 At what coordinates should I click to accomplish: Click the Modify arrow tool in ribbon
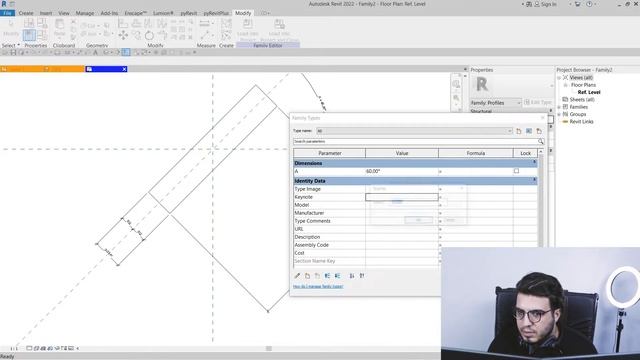11,29
